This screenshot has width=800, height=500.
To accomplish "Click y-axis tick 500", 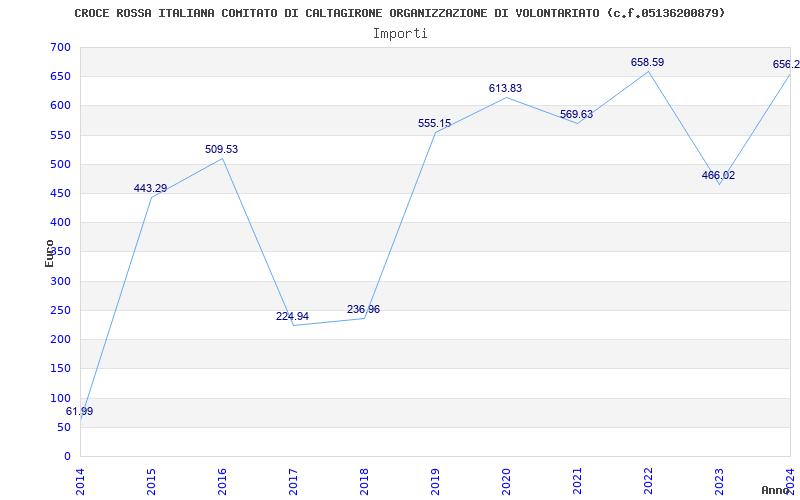I will (x=60, y=164).
